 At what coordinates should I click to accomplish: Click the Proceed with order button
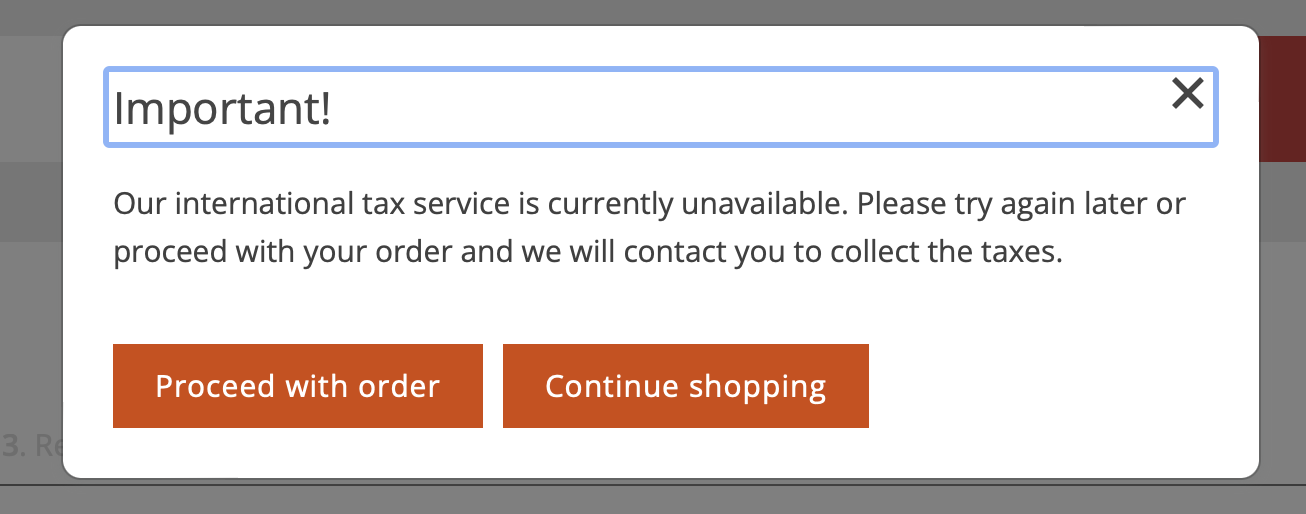[x=298, y=386]
